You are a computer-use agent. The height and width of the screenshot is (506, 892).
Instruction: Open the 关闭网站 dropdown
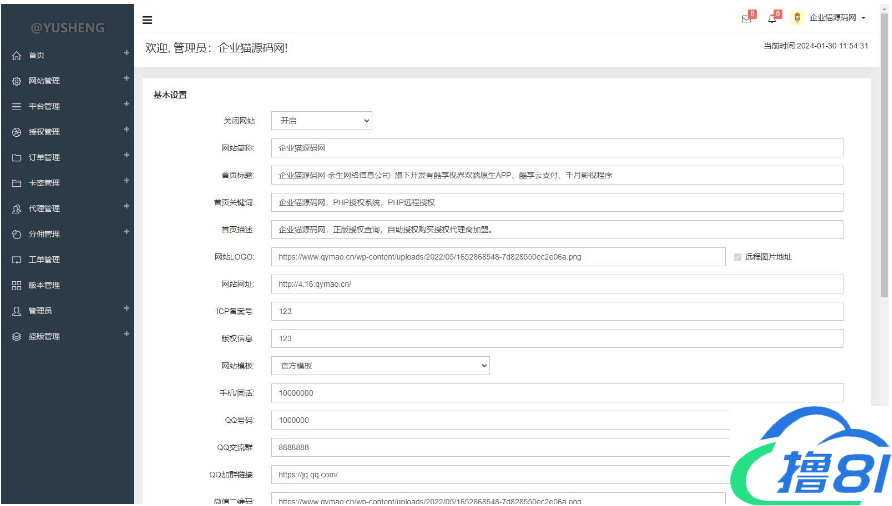(x=321, y=120)
